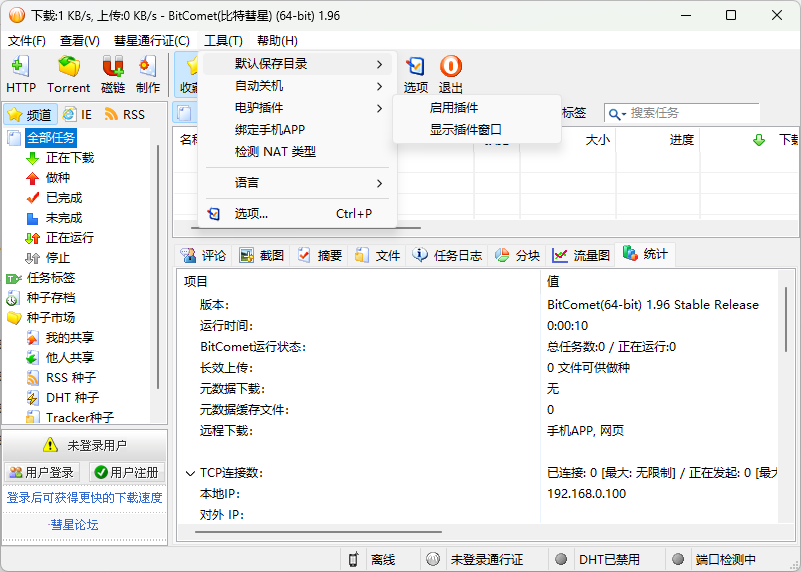Open the search box magnifier dropdown

point(616,114)
